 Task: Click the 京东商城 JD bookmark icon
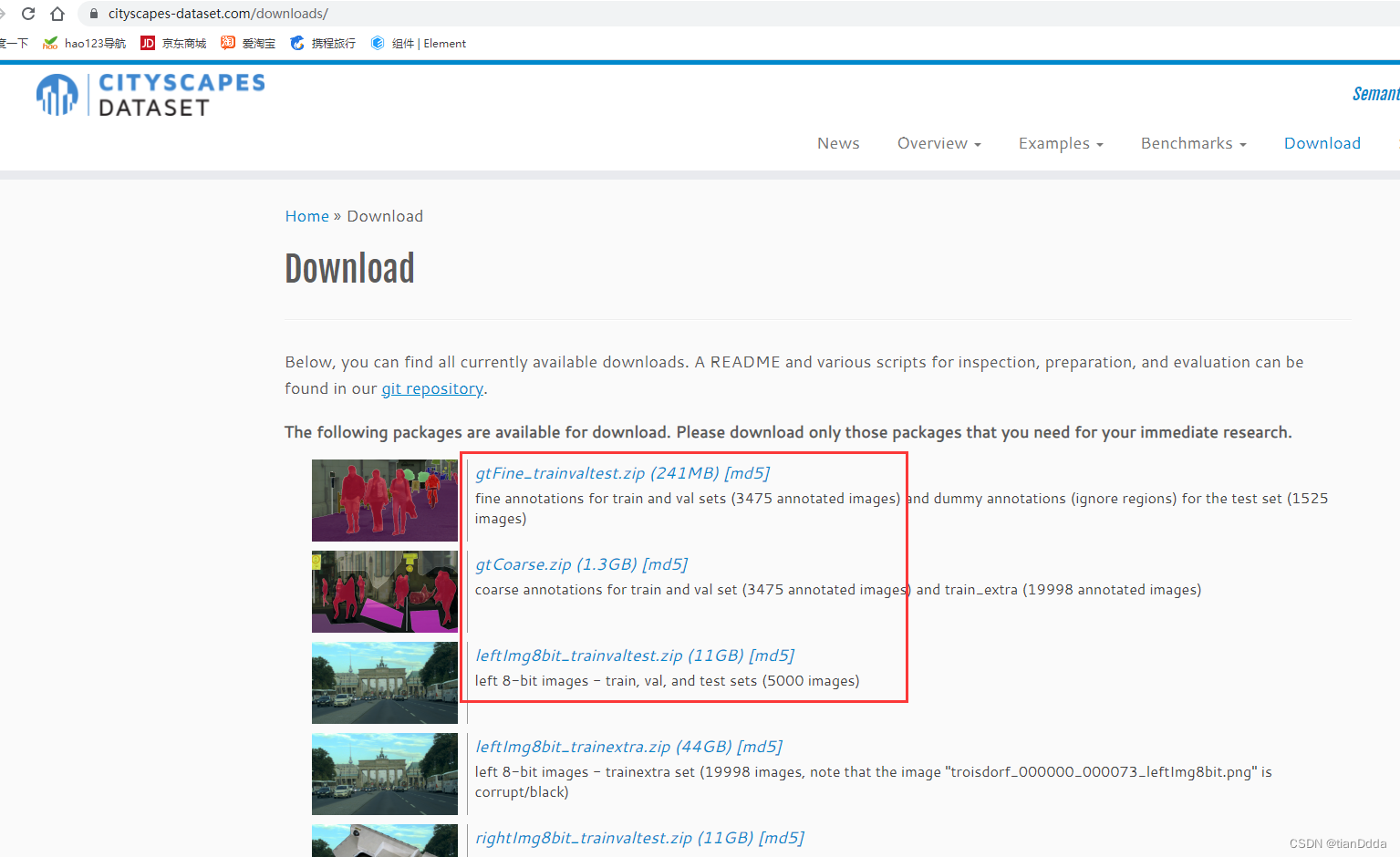click(x=147, y=42)
